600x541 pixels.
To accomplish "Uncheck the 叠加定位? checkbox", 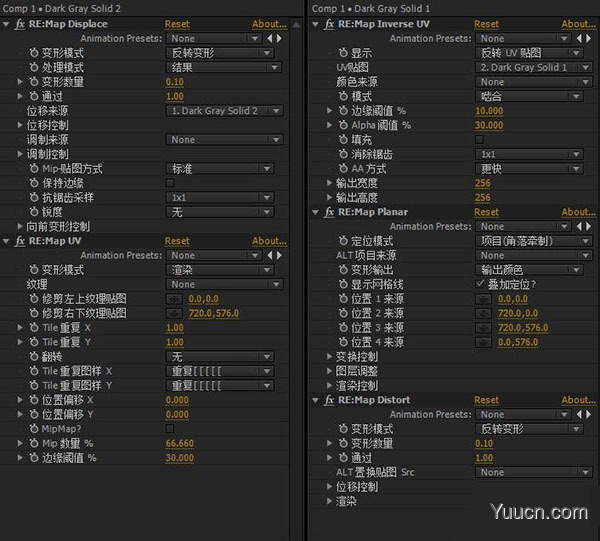I will pyautogui.click(x=479, y=284).
